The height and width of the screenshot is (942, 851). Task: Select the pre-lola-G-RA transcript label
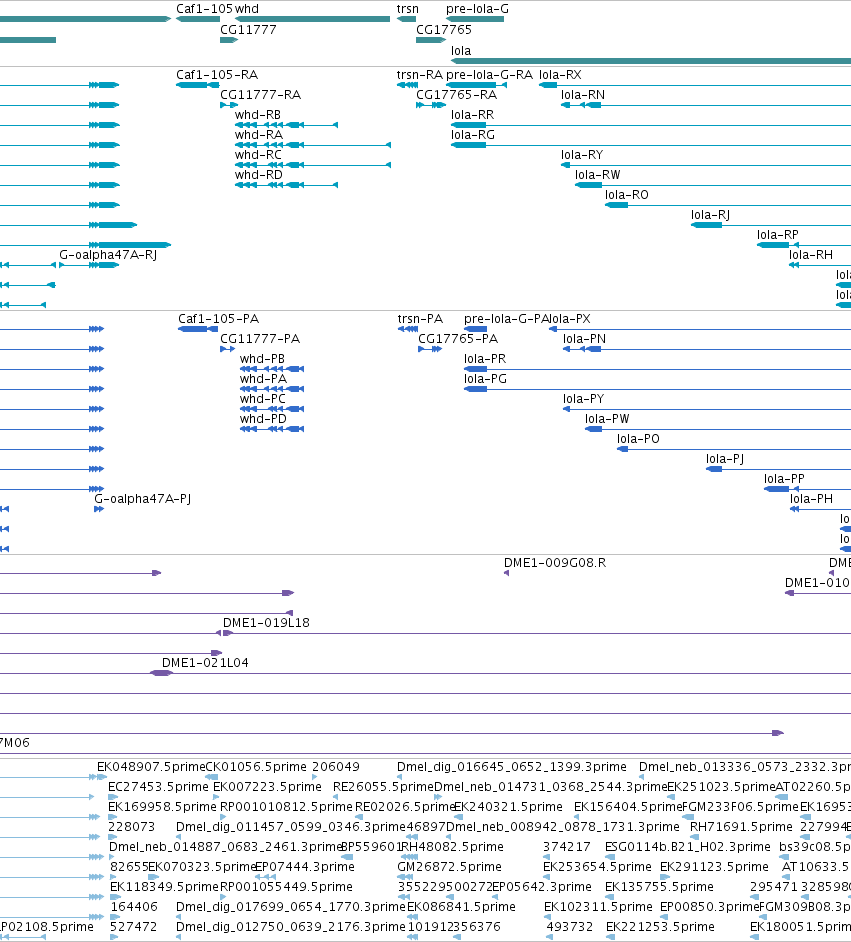[489, 74]
